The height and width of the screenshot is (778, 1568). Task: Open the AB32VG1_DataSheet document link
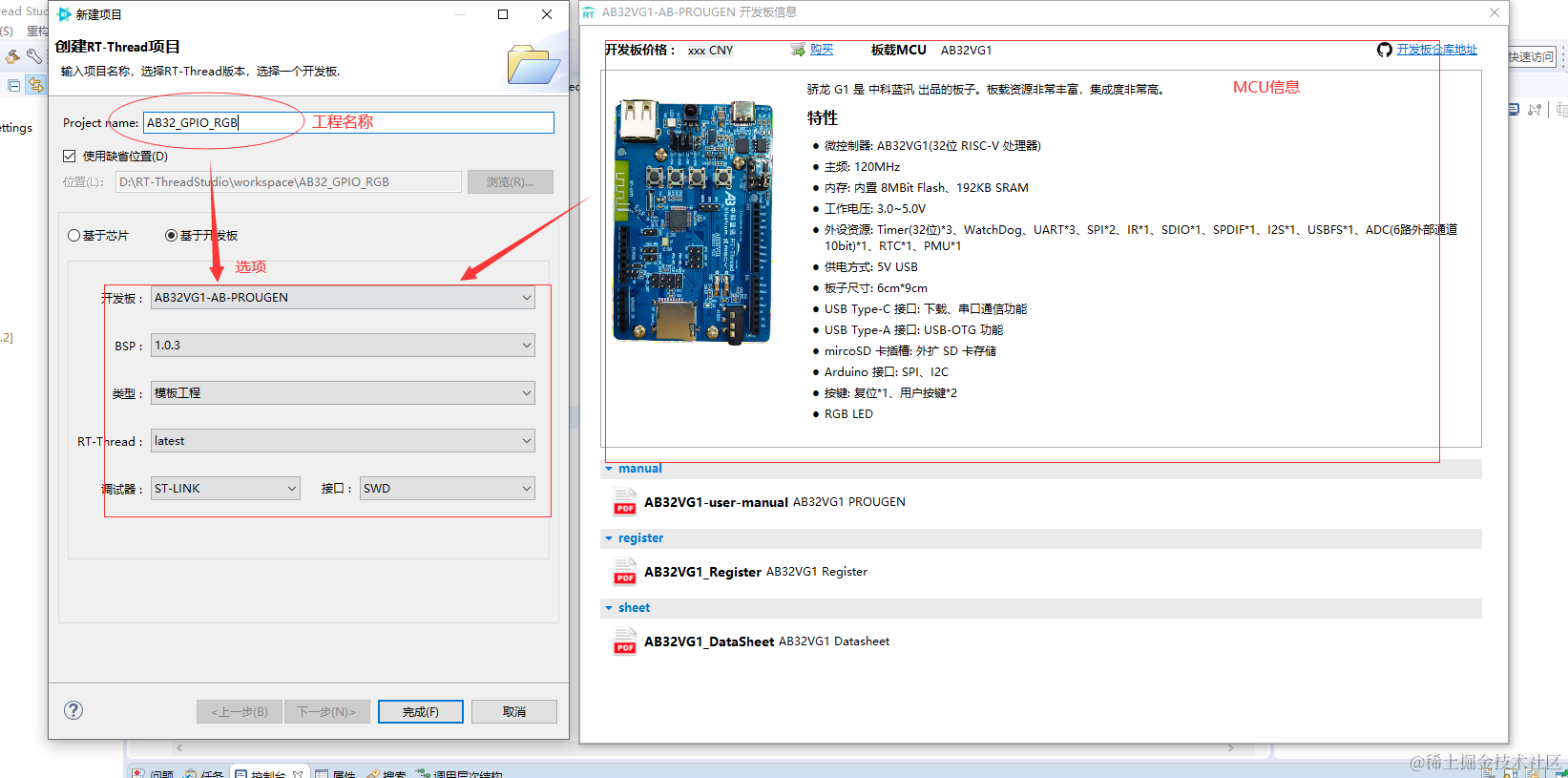coord(709,641)
